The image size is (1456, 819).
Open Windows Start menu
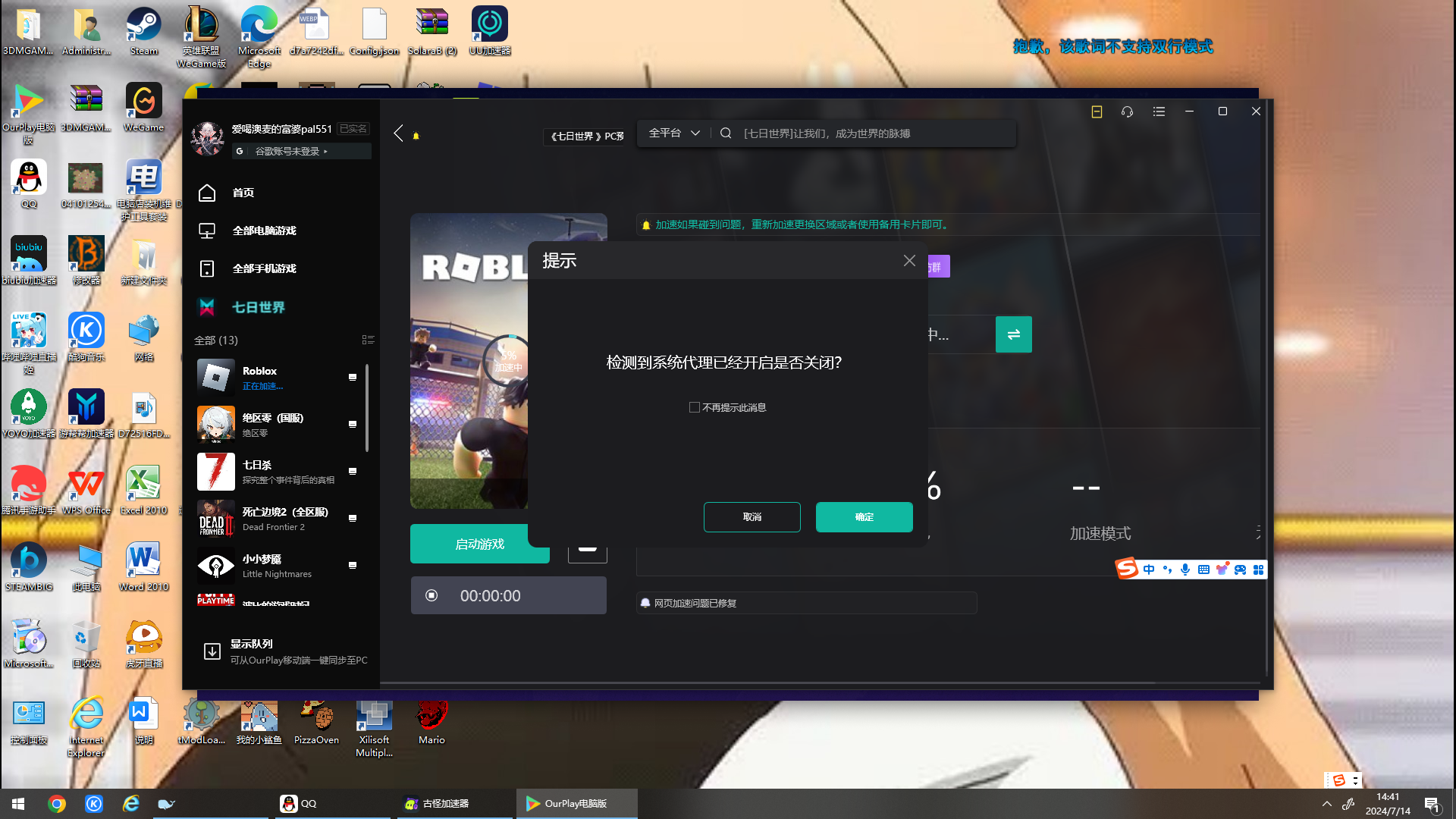18,804
